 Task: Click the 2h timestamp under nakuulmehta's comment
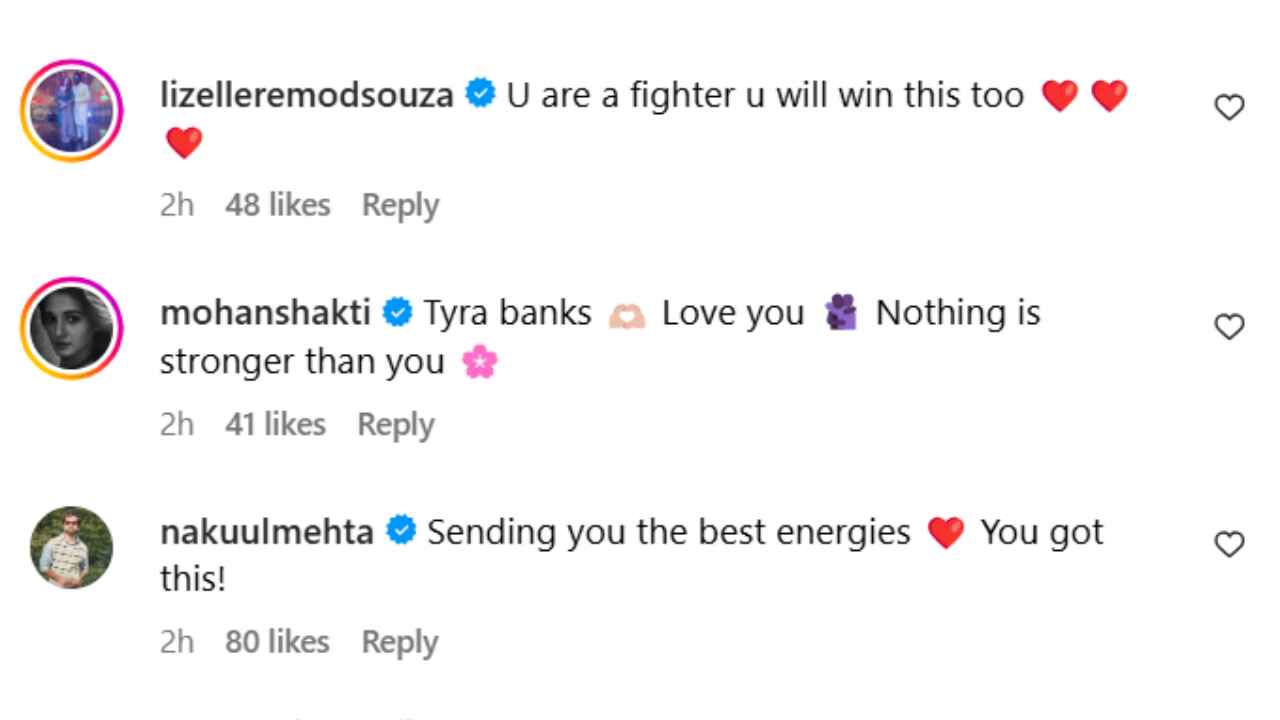click(x=177, y=642)
